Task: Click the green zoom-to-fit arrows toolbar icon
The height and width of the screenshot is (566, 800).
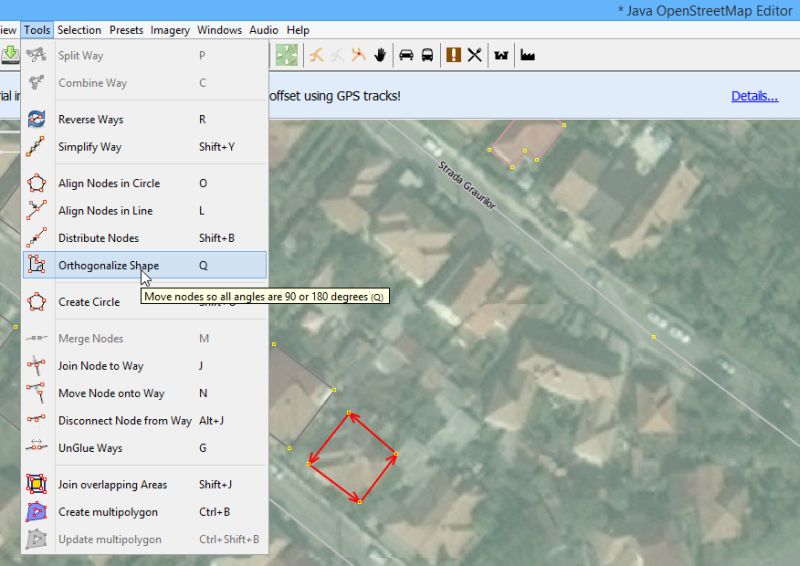Action: click(287, 55)
